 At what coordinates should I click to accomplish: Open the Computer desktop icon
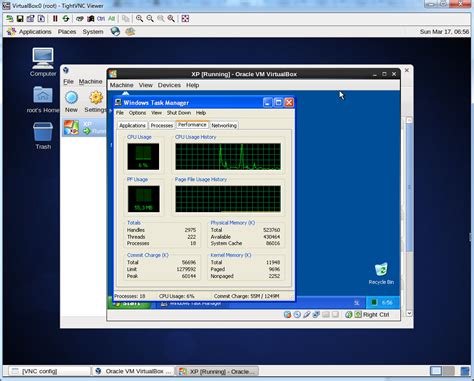pyautogui.click(x=43, y=62)
